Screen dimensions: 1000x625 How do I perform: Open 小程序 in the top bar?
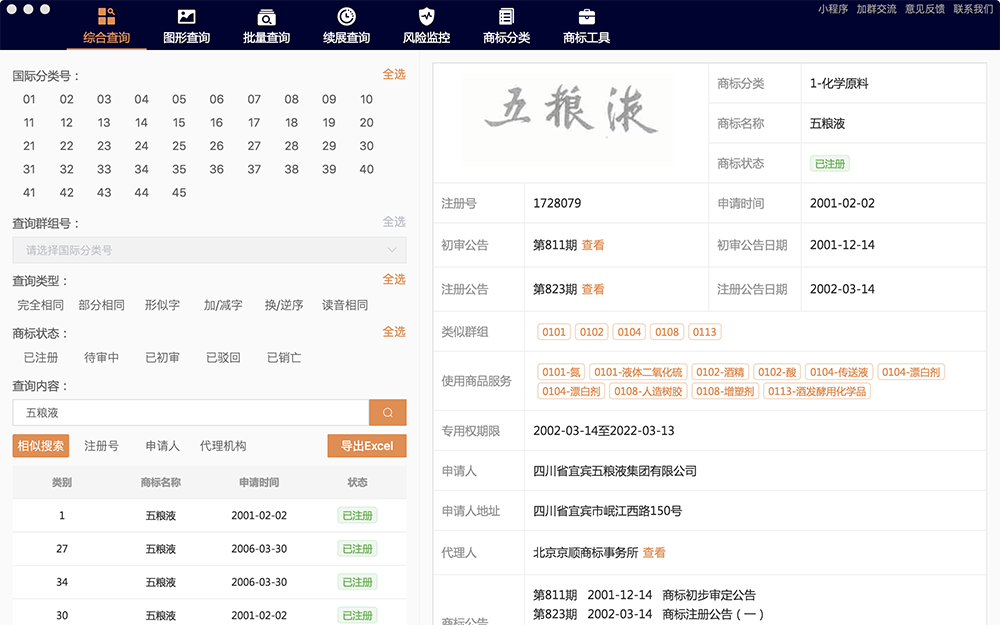(833, 9)
